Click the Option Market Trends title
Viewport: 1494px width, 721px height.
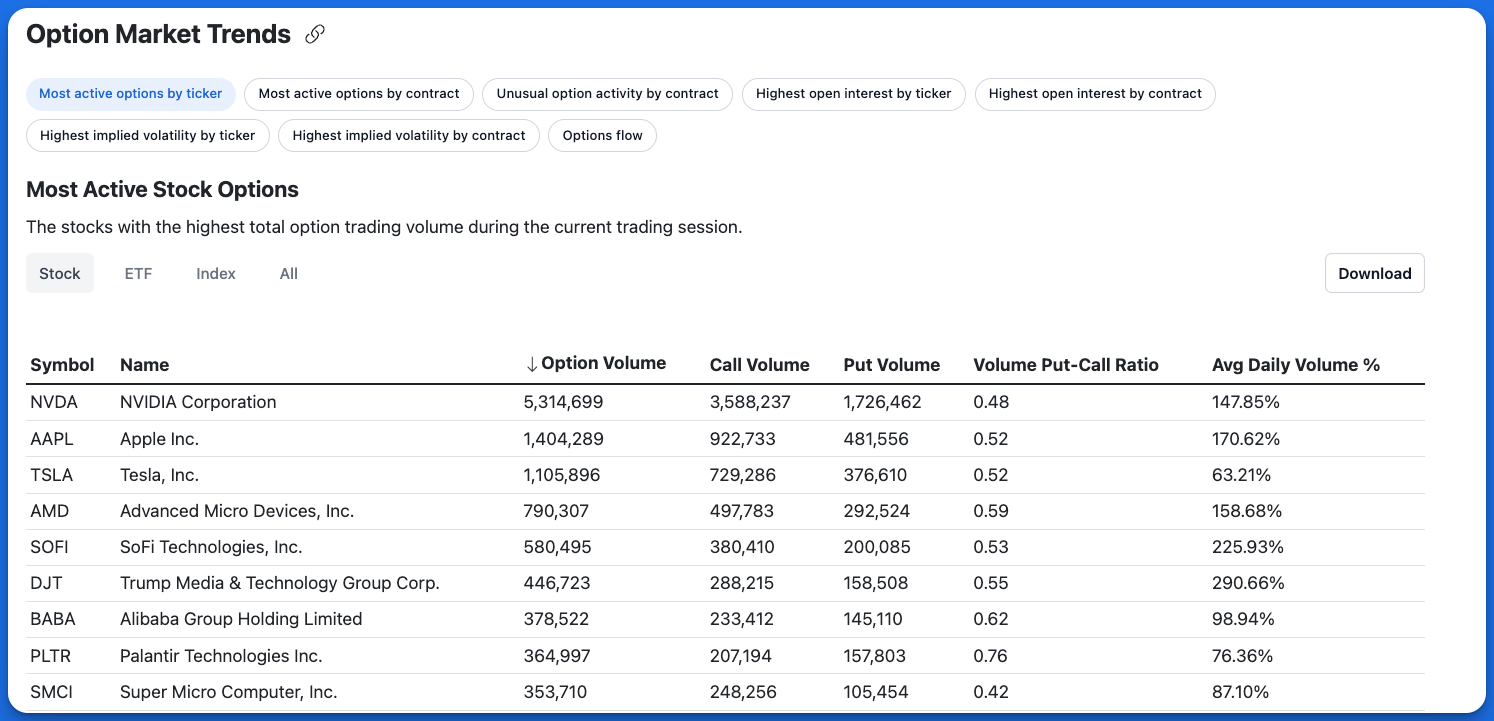pyautogui.click(x=158, y=35)
